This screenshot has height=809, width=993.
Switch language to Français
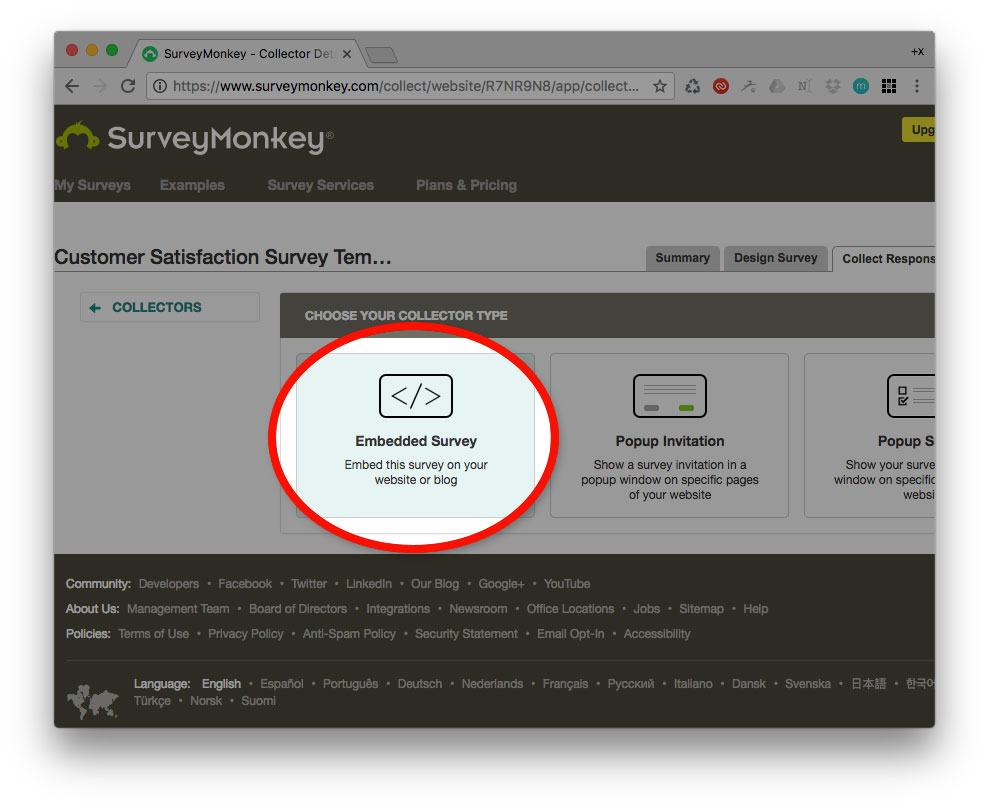pyautogui.click(x=565, y=684)
